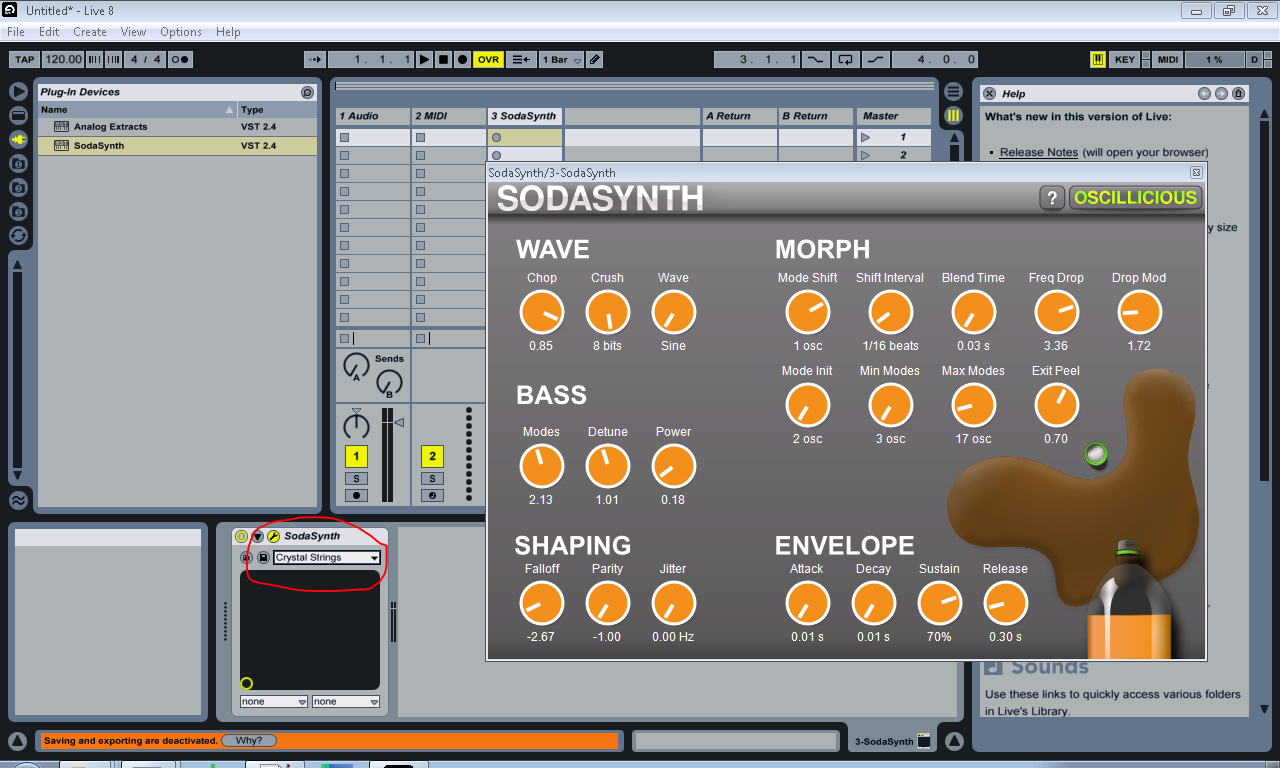1280x768 pixels.
Task: Open the Hot-Swap browser icon
Action: click(x=18, y=235)
